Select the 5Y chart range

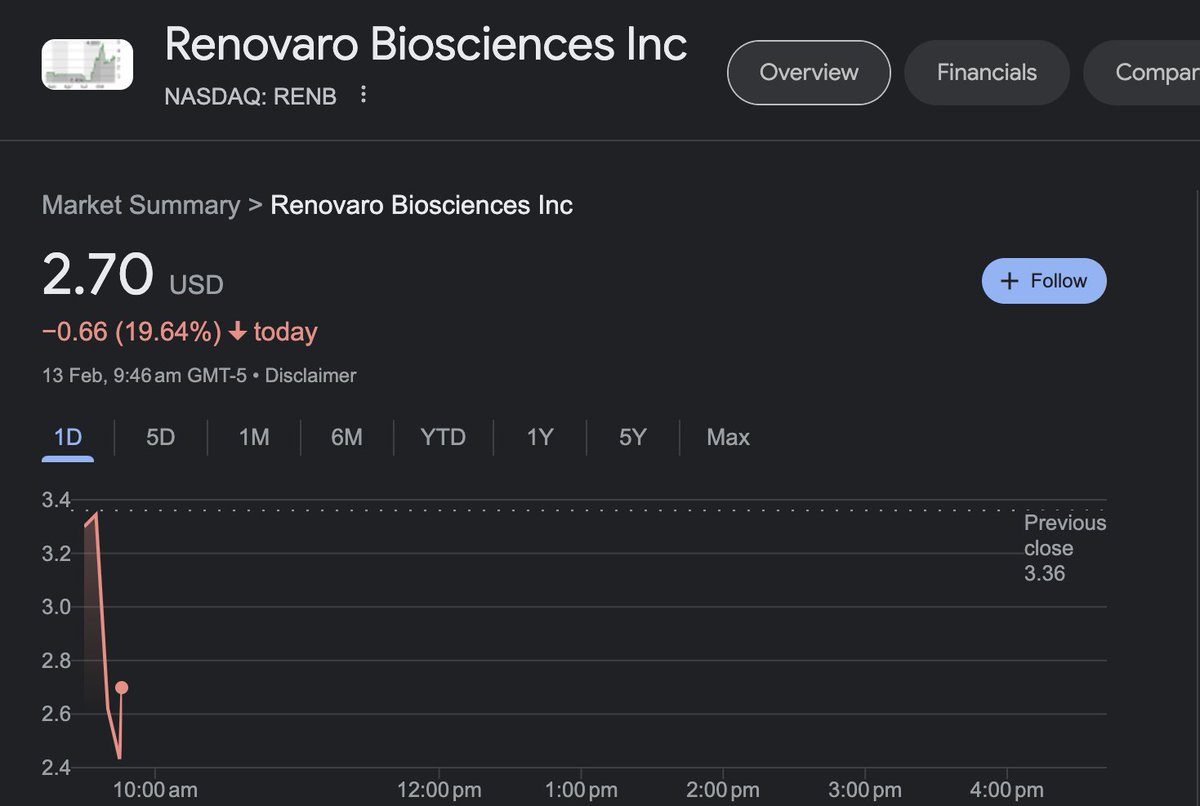point(632,437)
